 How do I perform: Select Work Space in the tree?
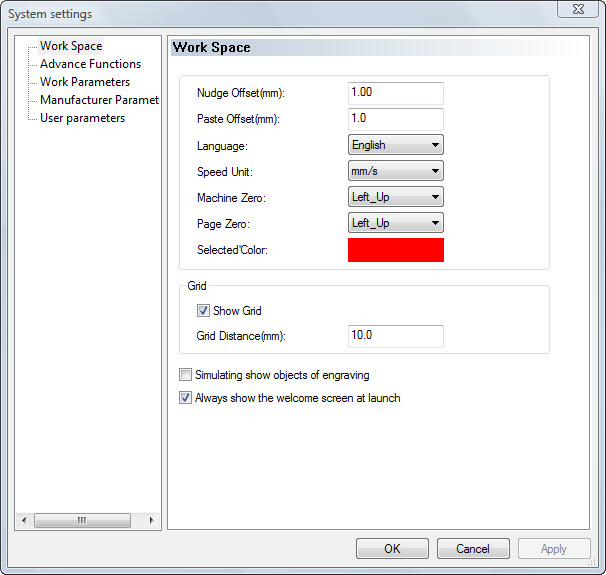tap(70, 46)
